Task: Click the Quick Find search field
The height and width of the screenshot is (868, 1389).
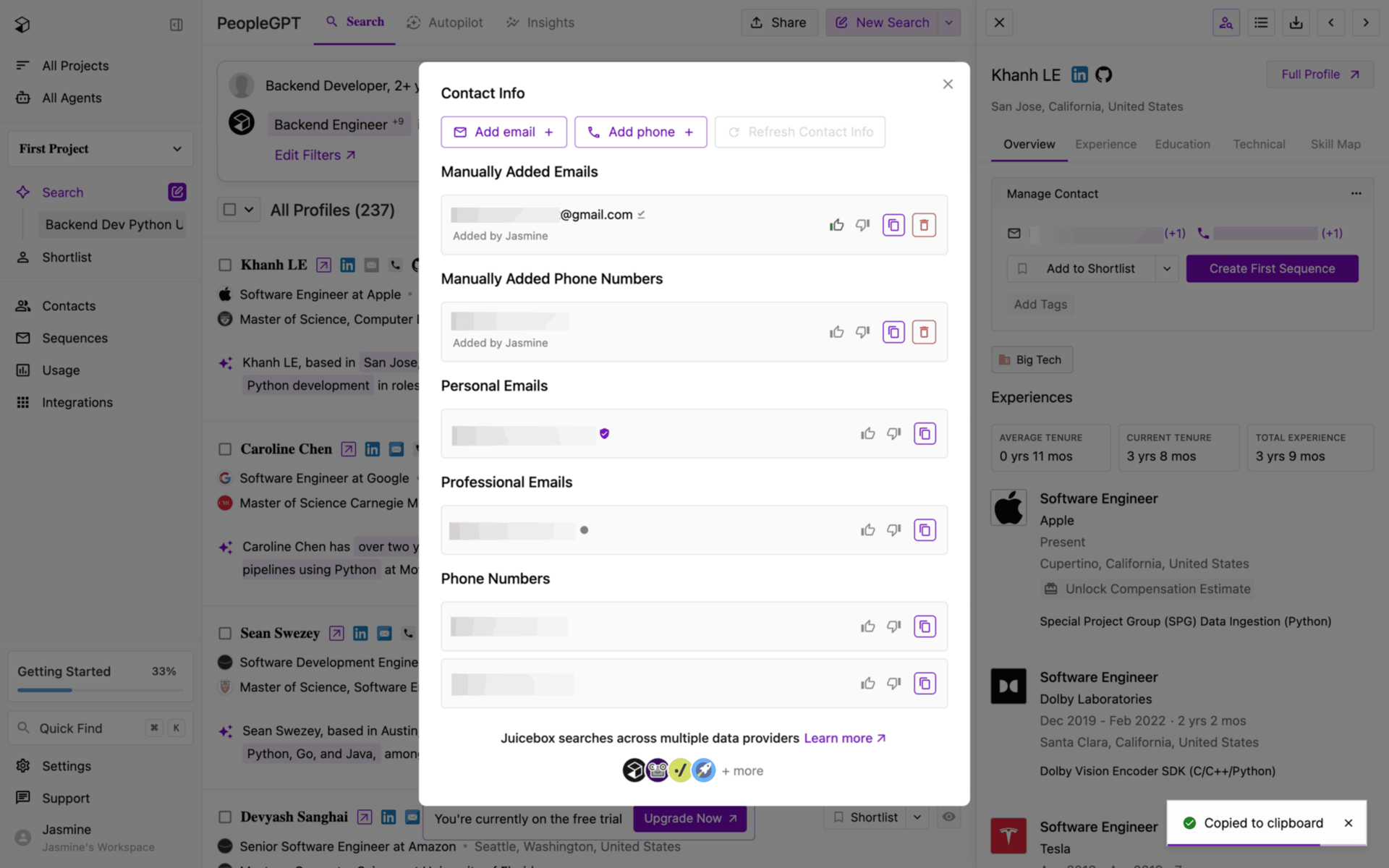Action: (x=101, y=728)
